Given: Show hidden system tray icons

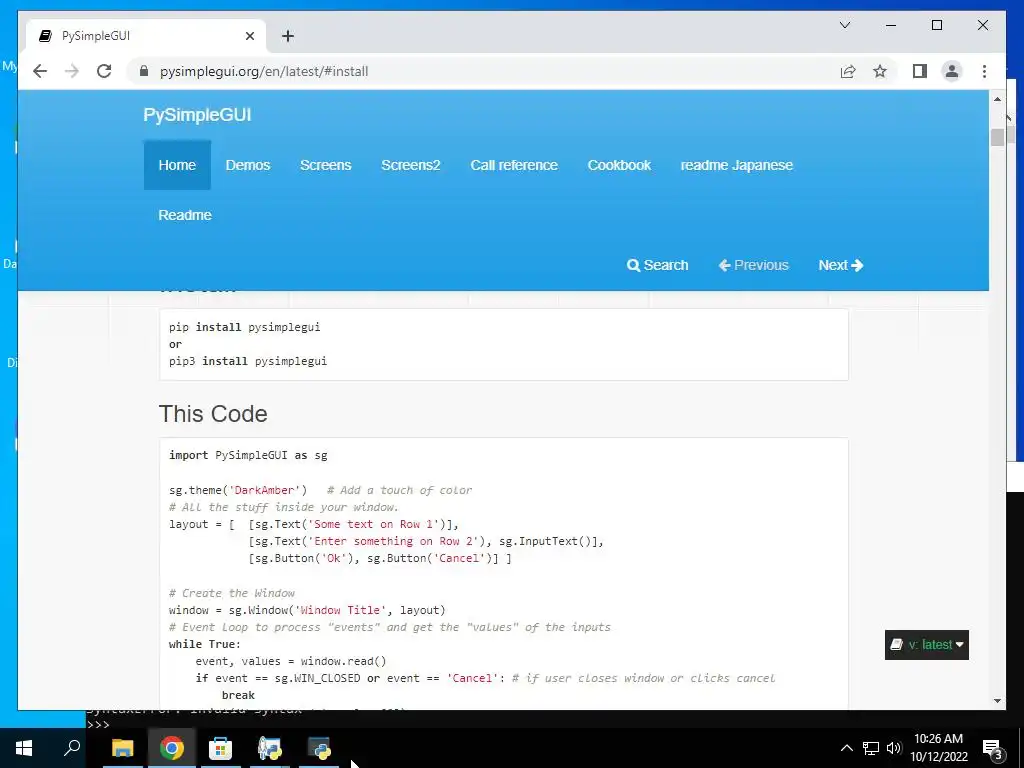Looking at the screenshot, I should tap(846, 748).
